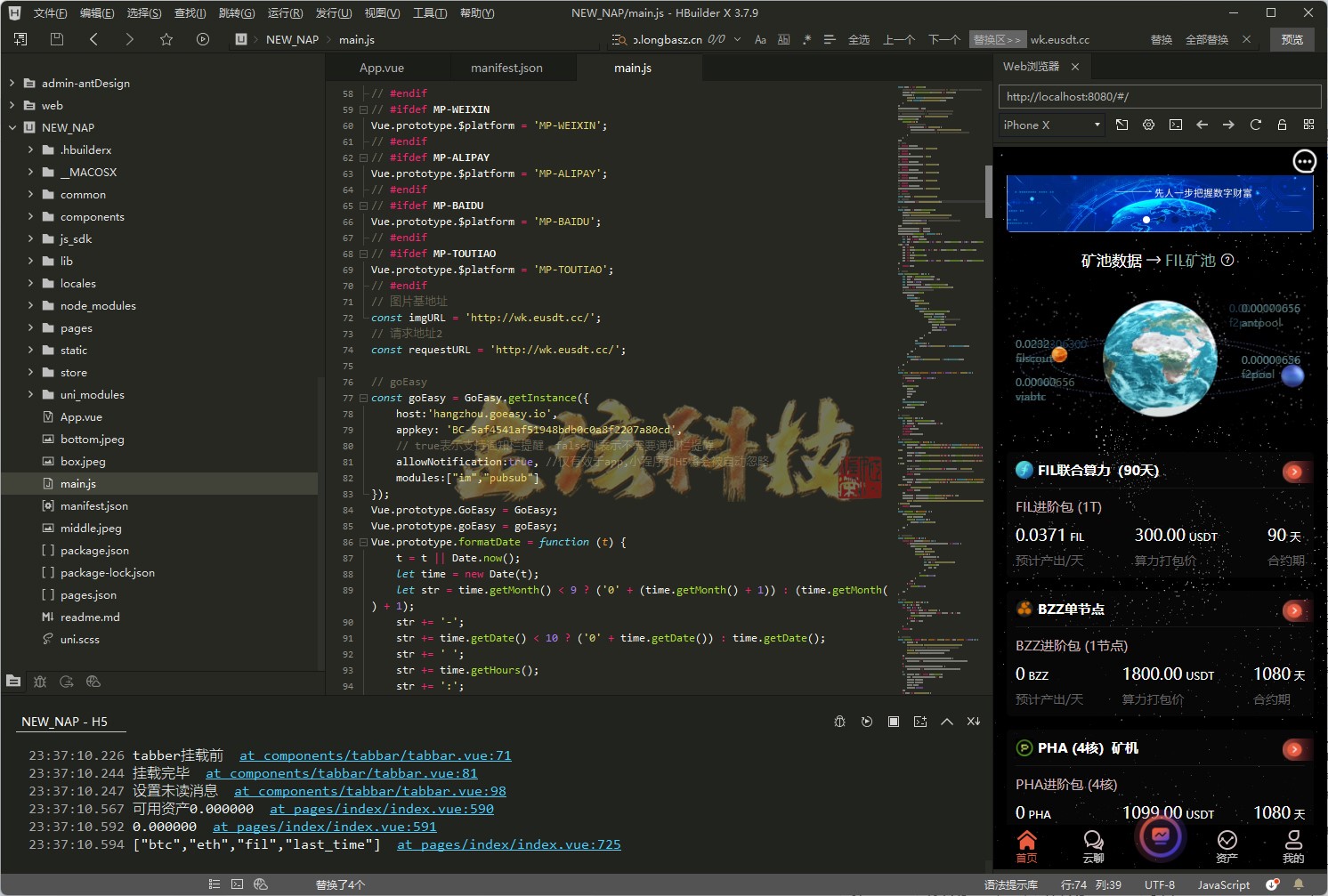Toggle regex search option icon
Viewport: 1328px width, 896px height.
tap(806, 39)
